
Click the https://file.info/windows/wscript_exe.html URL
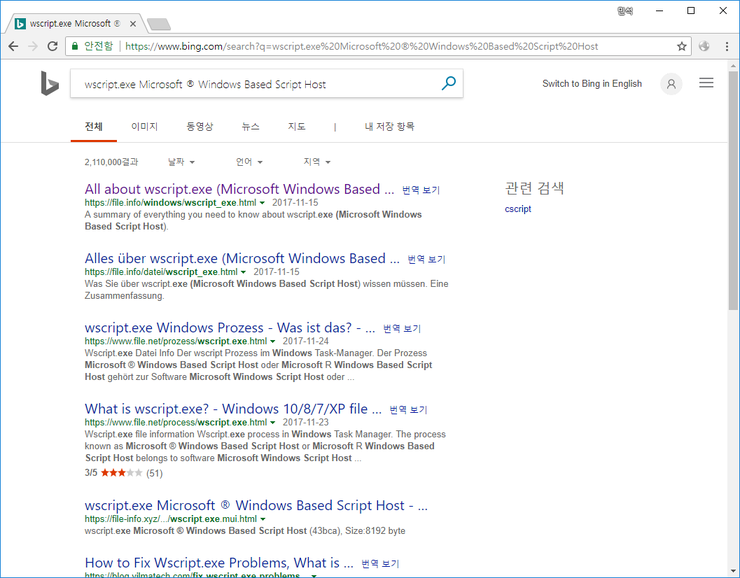click(x=170, y=203)
